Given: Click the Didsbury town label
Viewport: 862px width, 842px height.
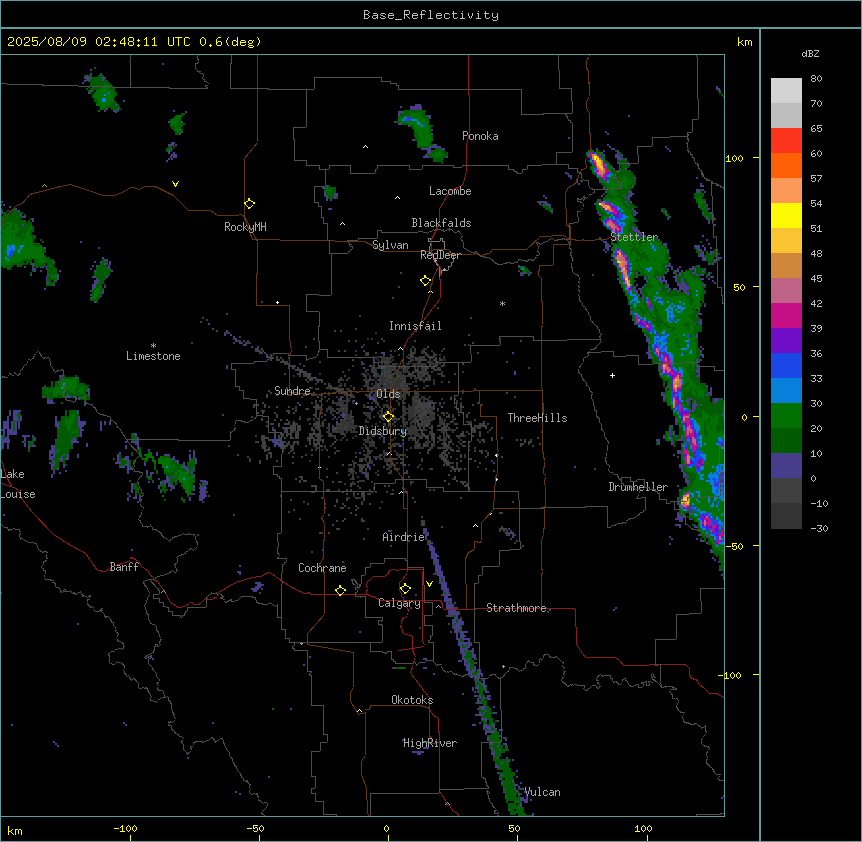Looking at the screenshot, I should [x=383, y=431].
